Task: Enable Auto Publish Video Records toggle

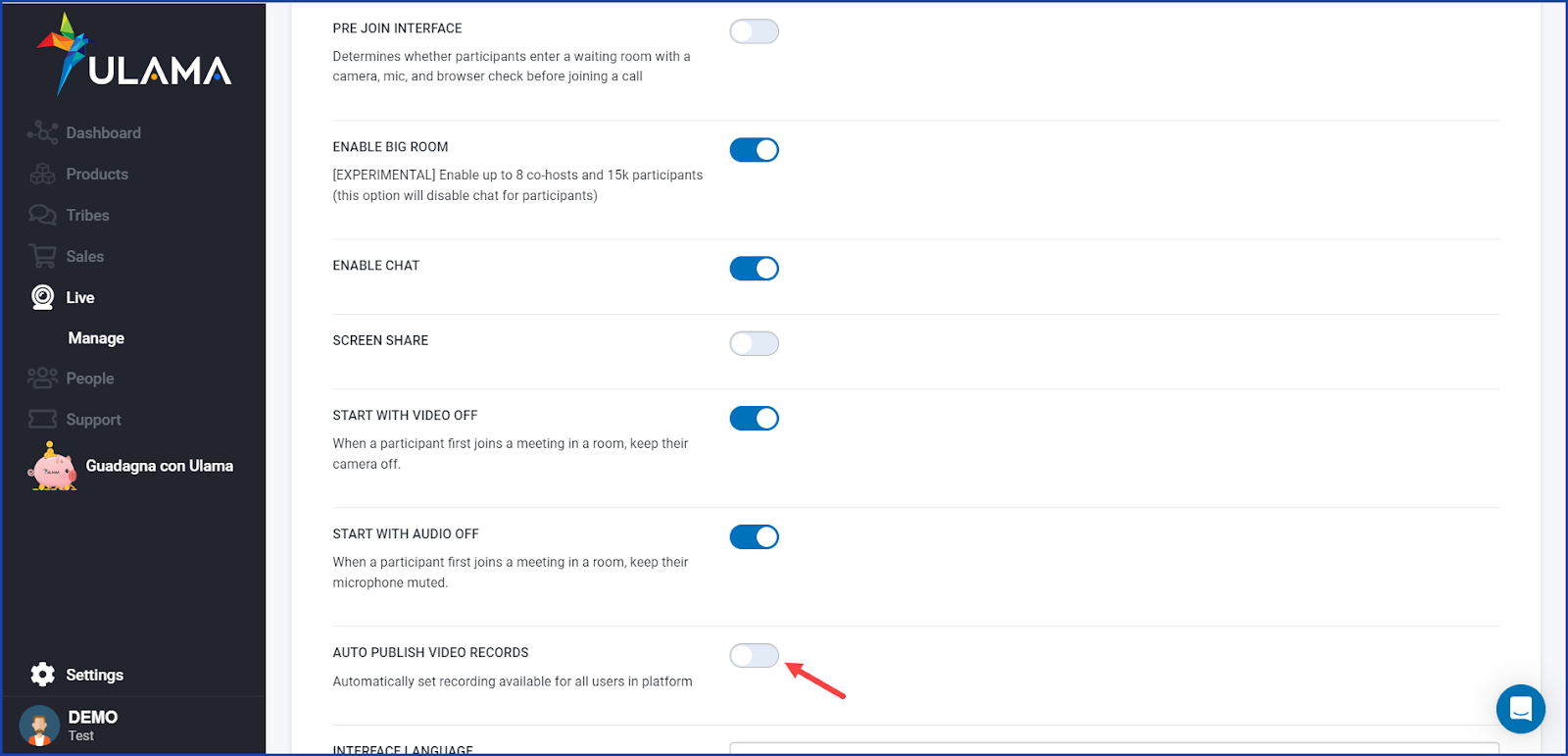Action: pyautogui.click(x=755, y=656)
